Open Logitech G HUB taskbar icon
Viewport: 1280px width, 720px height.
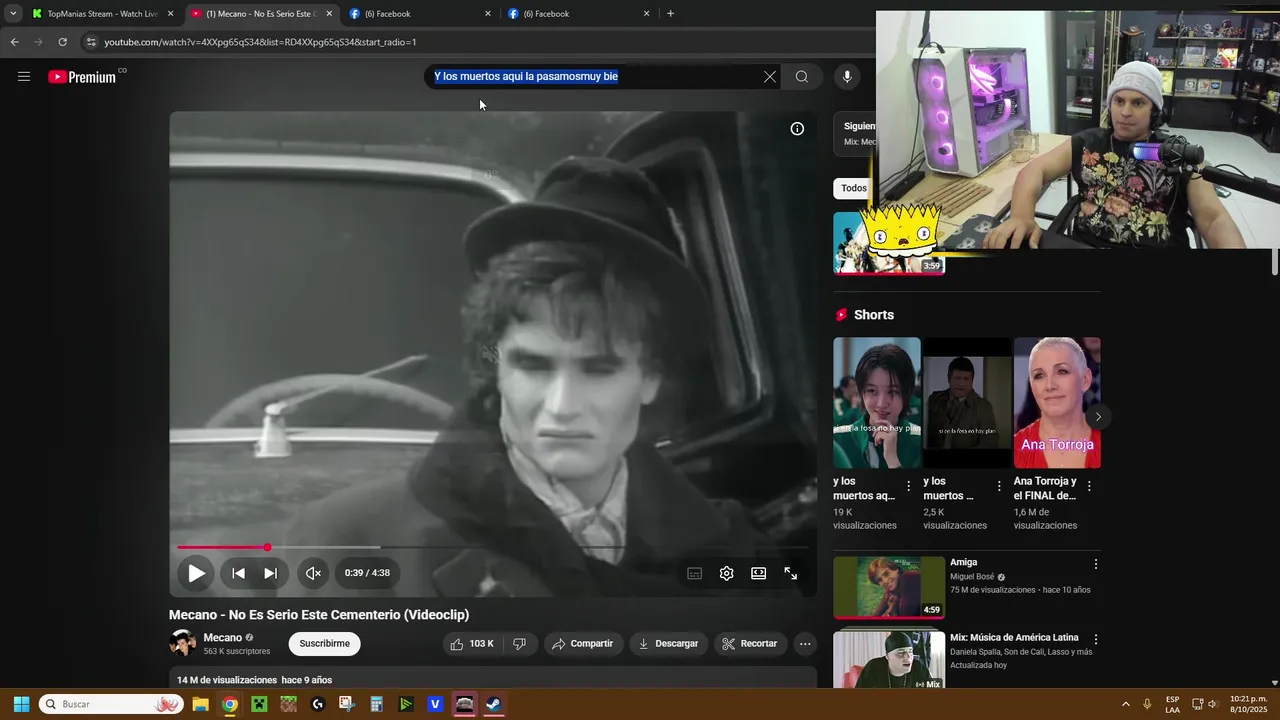pyautogui.click(x=318, y=704)
